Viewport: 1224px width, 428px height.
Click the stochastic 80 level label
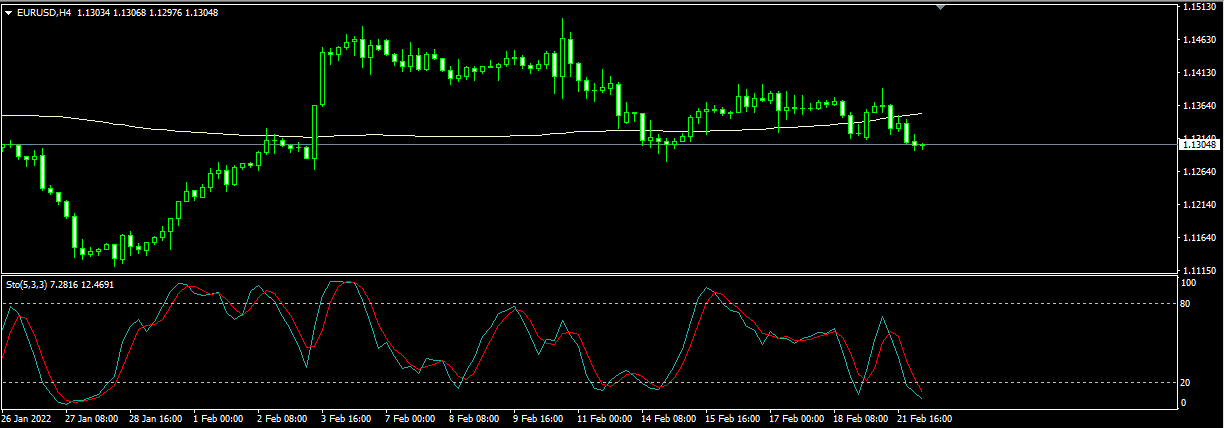(1187, 303)
